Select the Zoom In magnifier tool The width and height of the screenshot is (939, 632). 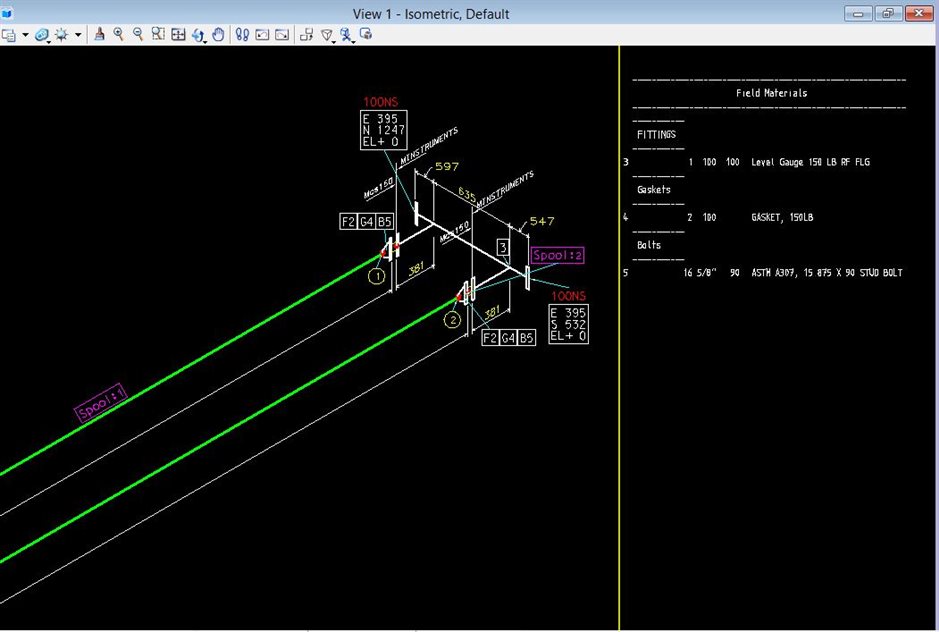tap(119, 34)
